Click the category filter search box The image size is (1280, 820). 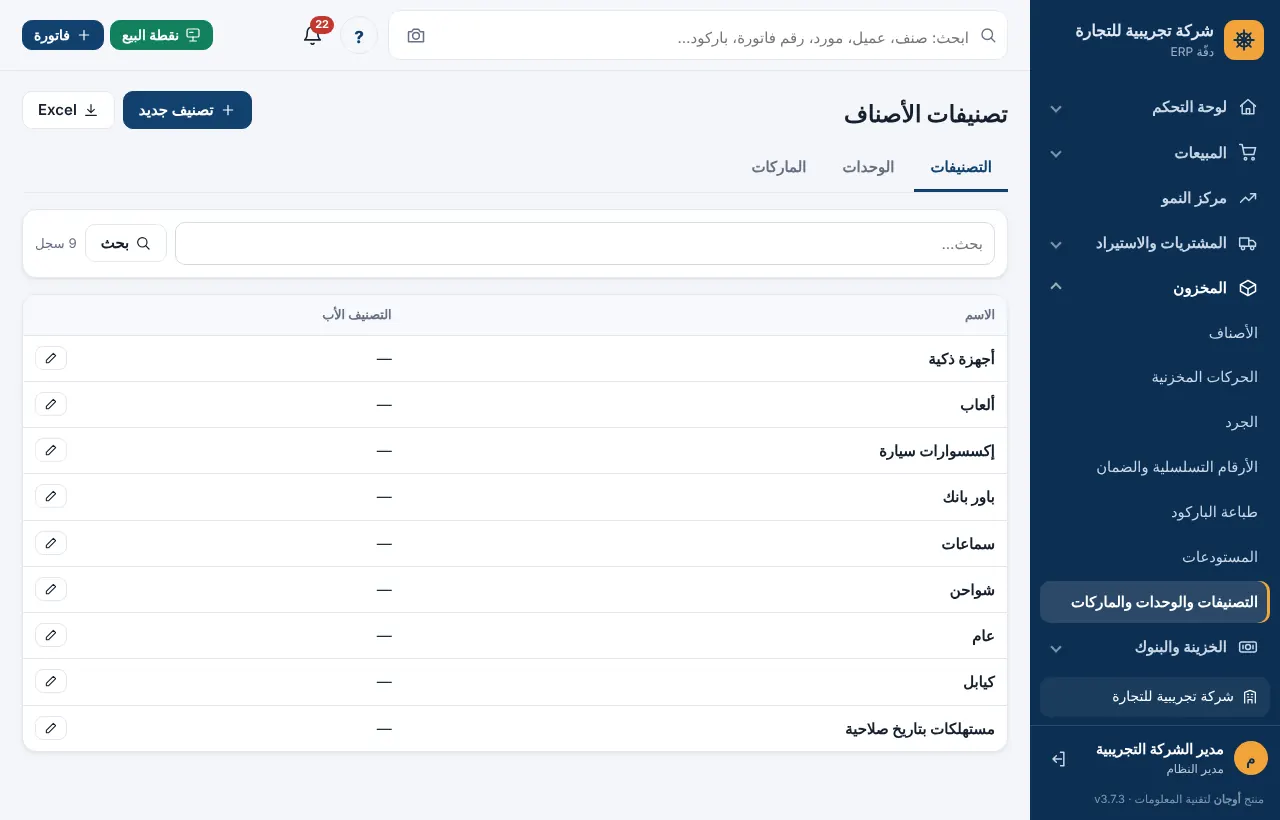click(585, 244)
